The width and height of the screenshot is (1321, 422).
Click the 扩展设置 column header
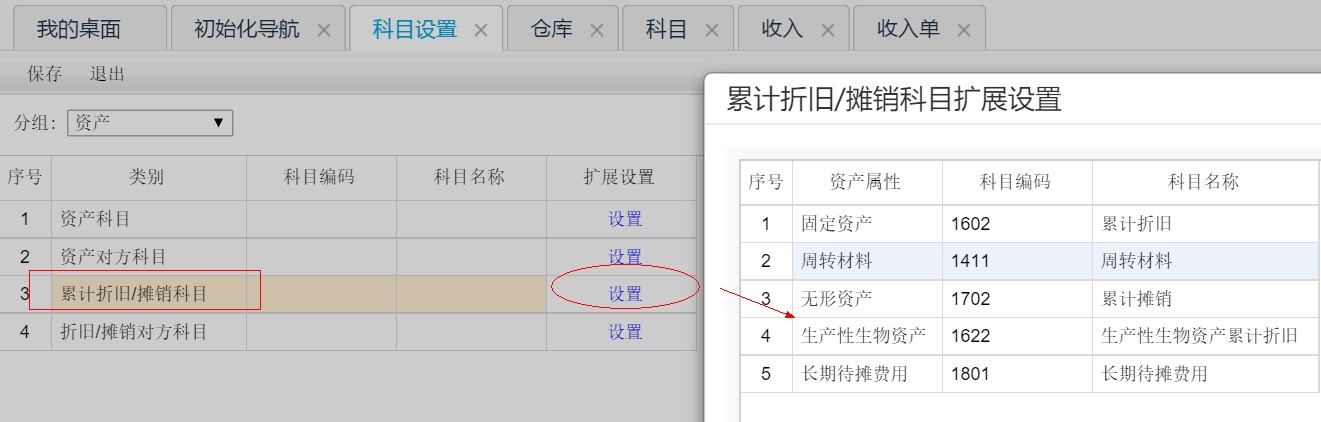[621, 178]
